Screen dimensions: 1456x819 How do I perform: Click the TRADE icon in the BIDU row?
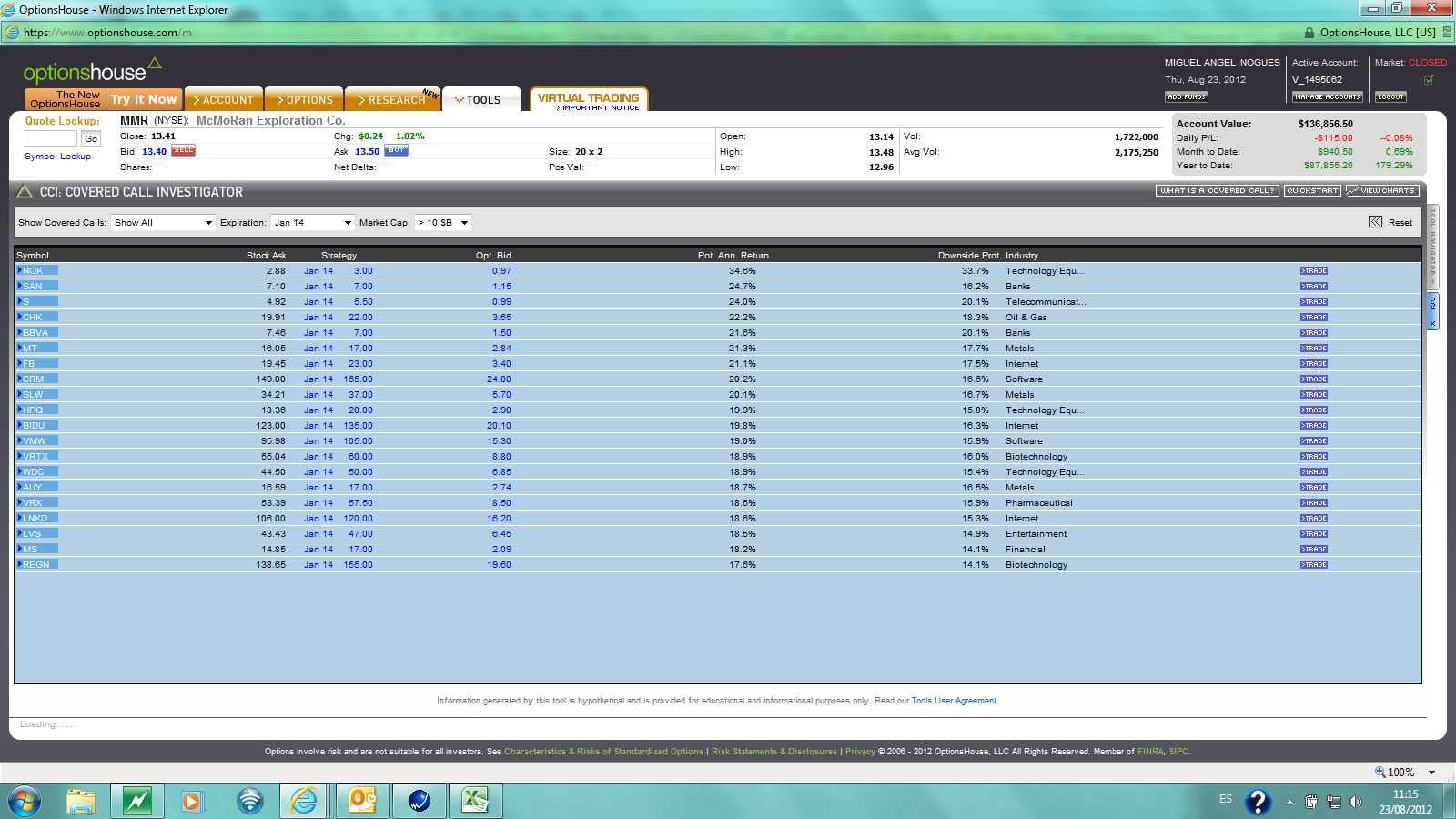(1314, 426)
